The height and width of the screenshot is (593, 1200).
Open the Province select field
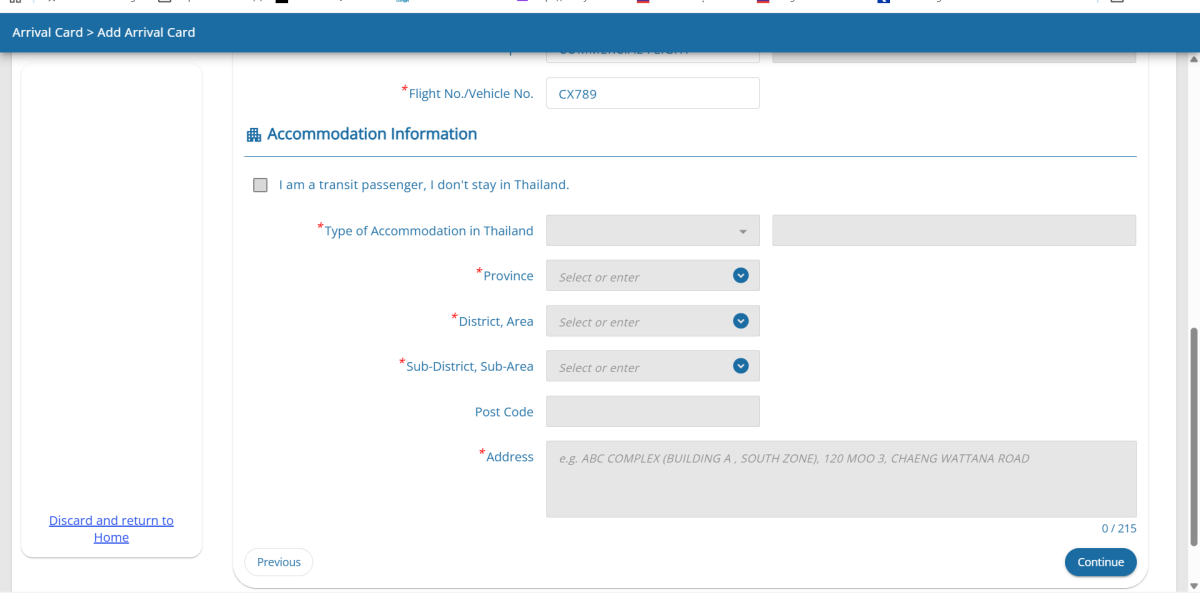(640, 276)
